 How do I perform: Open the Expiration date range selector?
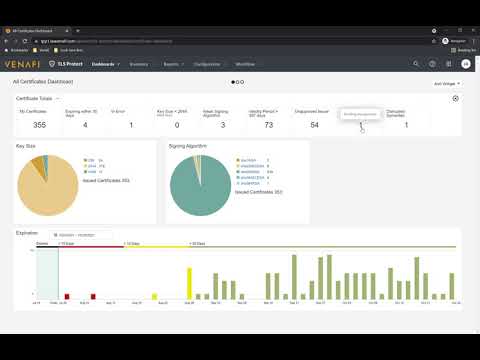[x=81, y=235]
